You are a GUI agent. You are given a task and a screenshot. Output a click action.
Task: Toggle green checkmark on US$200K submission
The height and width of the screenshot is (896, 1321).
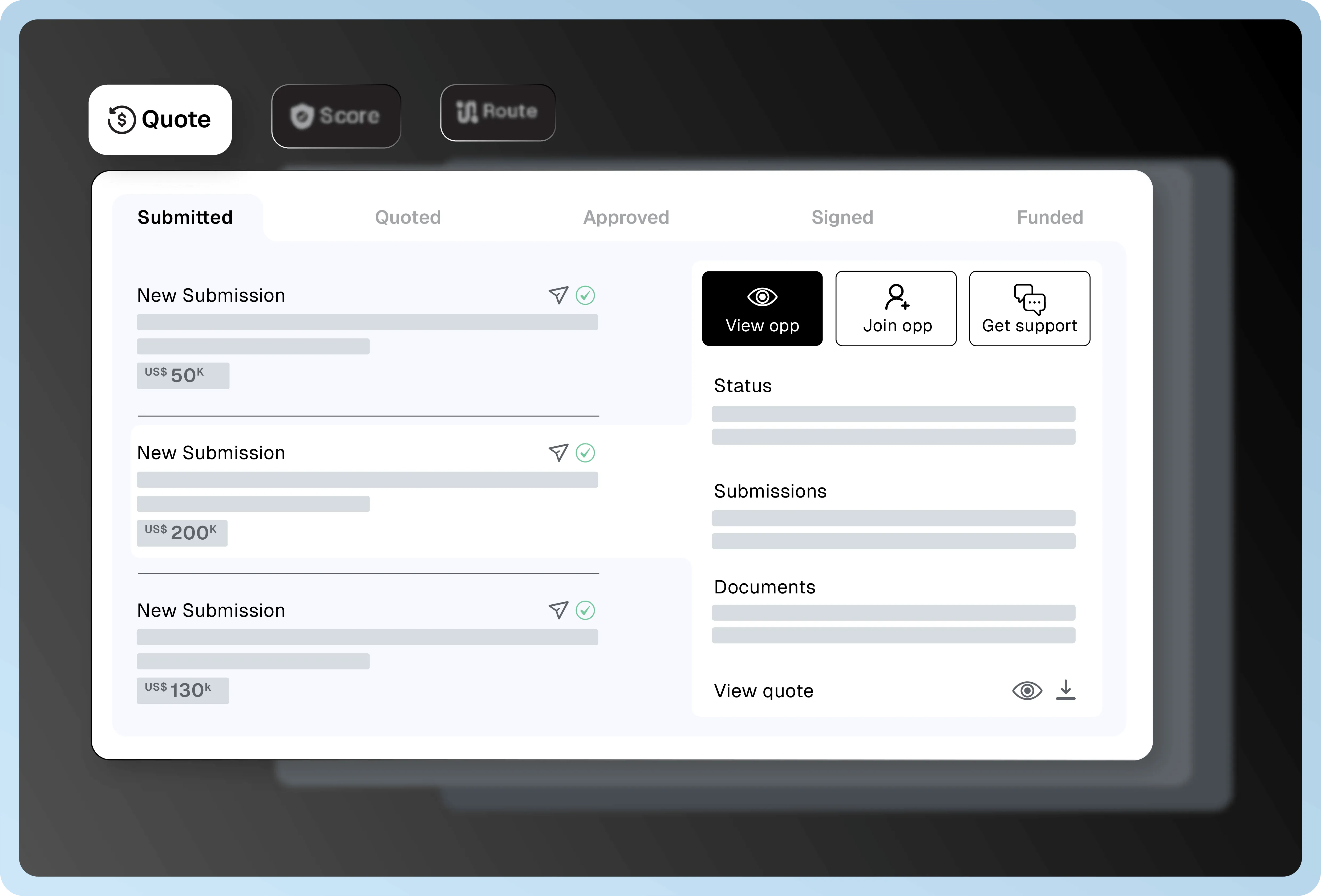(585, 452)
